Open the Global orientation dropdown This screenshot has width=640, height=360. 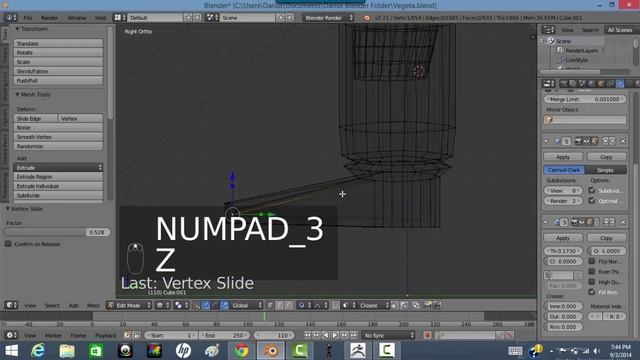tap(247, 305)
